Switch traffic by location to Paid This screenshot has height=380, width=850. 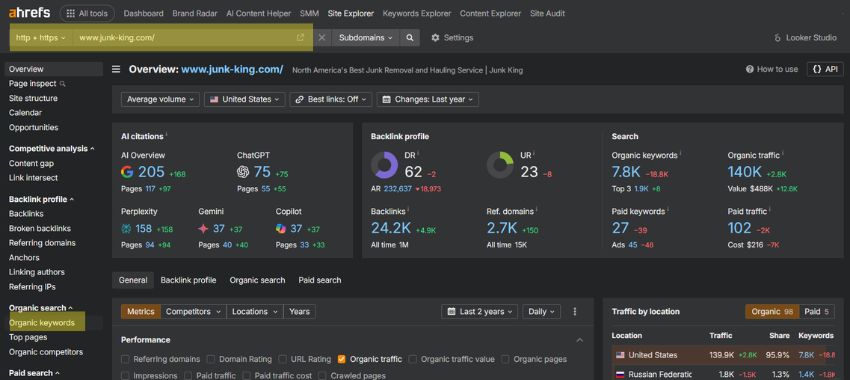(x=817, y=312)
